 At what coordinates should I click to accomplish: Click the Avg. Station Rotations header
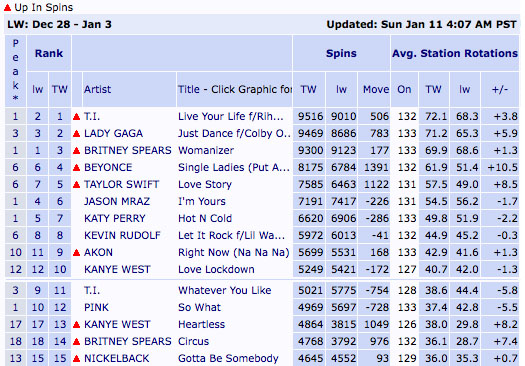tap(455, 54)
